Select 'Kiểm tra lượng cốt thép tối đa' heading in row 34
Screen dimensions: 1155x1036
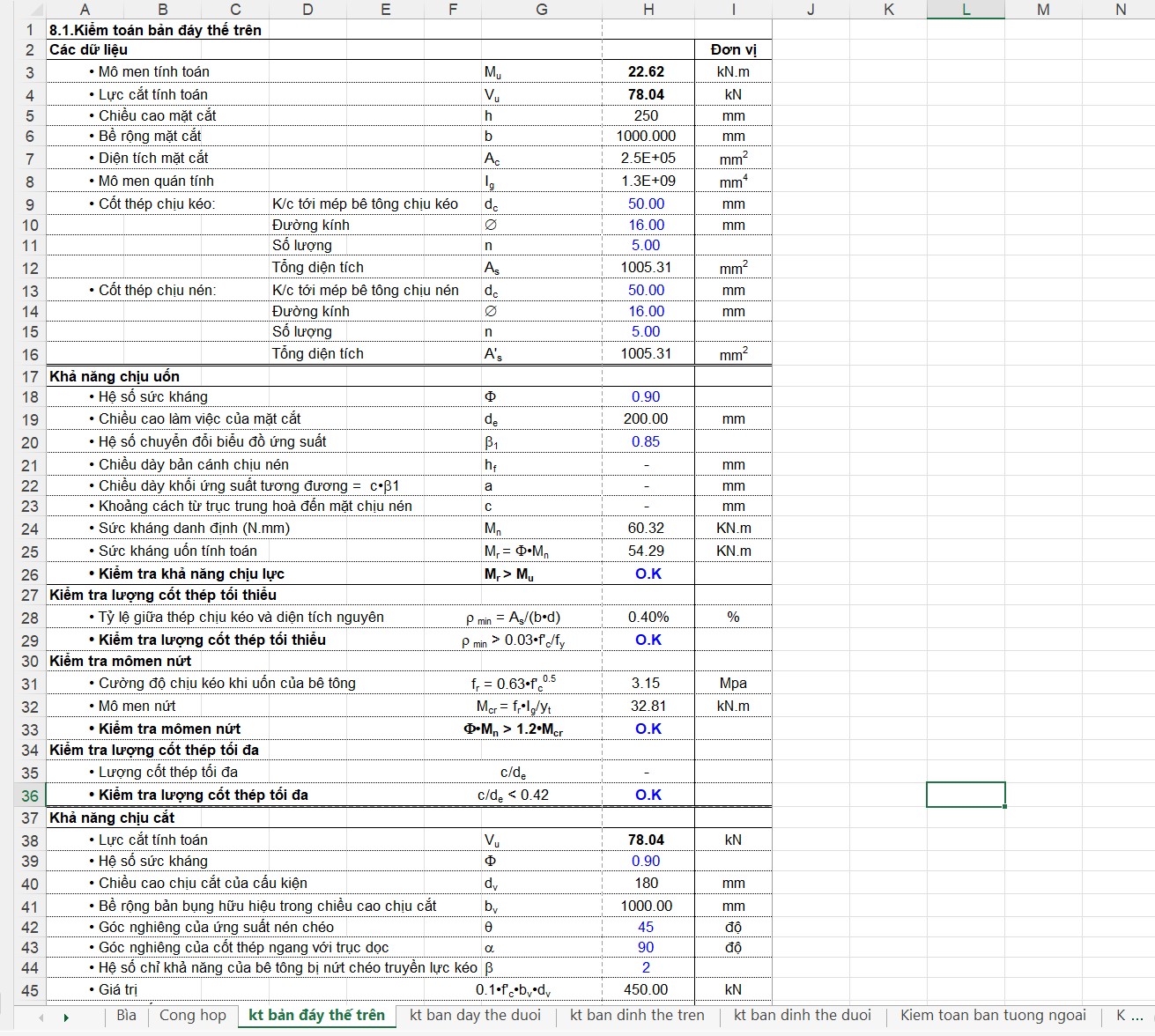pos(154,750)
